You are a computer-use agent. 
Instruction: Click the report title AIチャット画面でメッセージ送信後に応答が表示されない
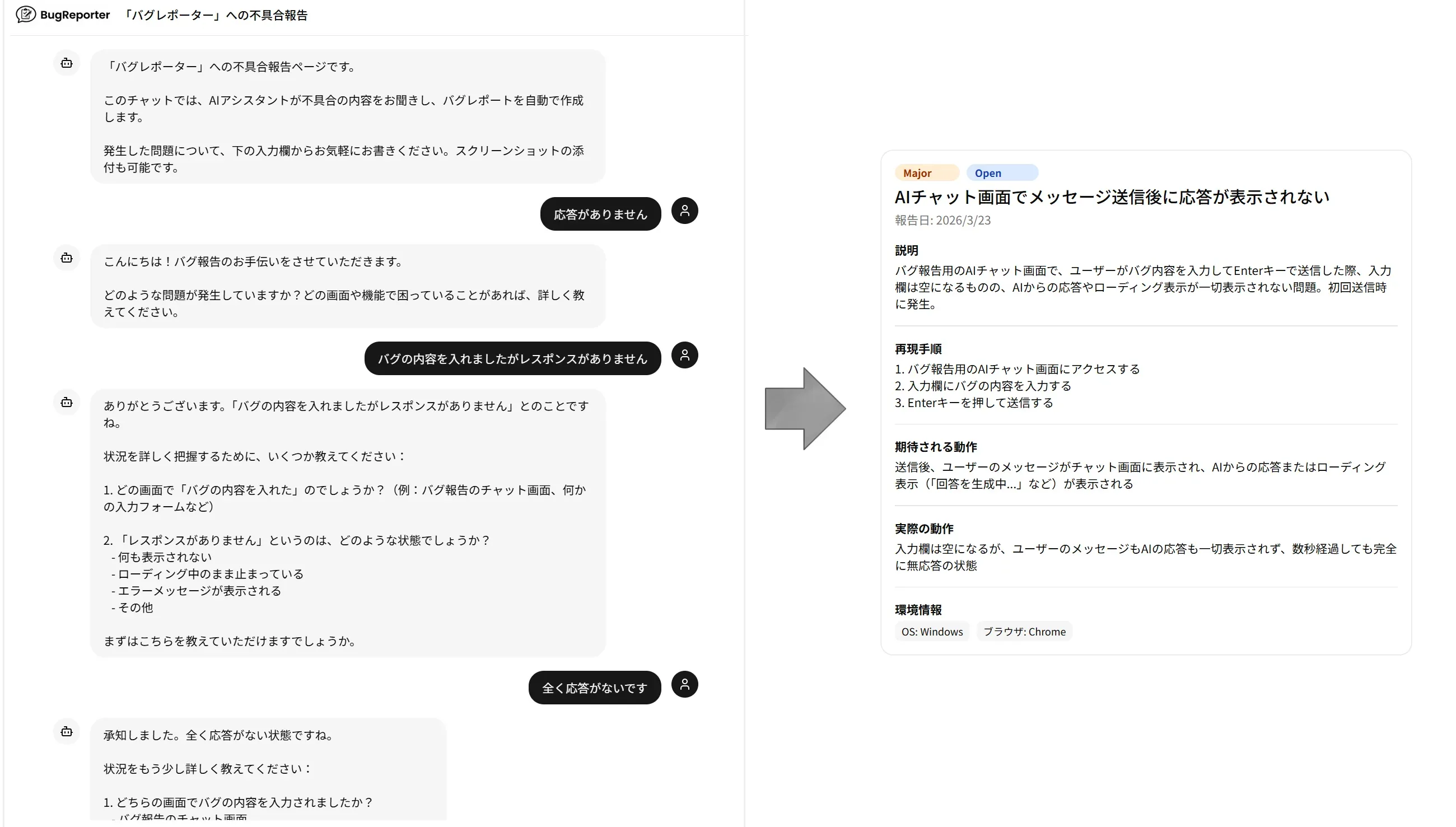pyautogui.click(x=1112, y=197)
